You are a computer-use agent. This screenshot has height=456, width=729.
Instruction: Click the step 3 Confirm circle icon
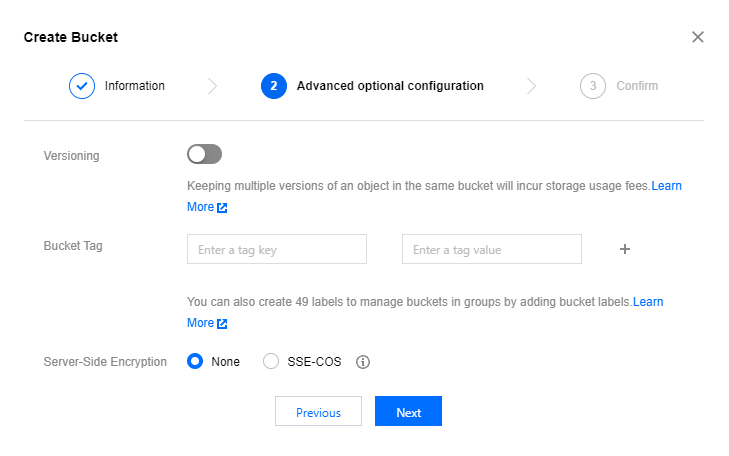[593, 86]
